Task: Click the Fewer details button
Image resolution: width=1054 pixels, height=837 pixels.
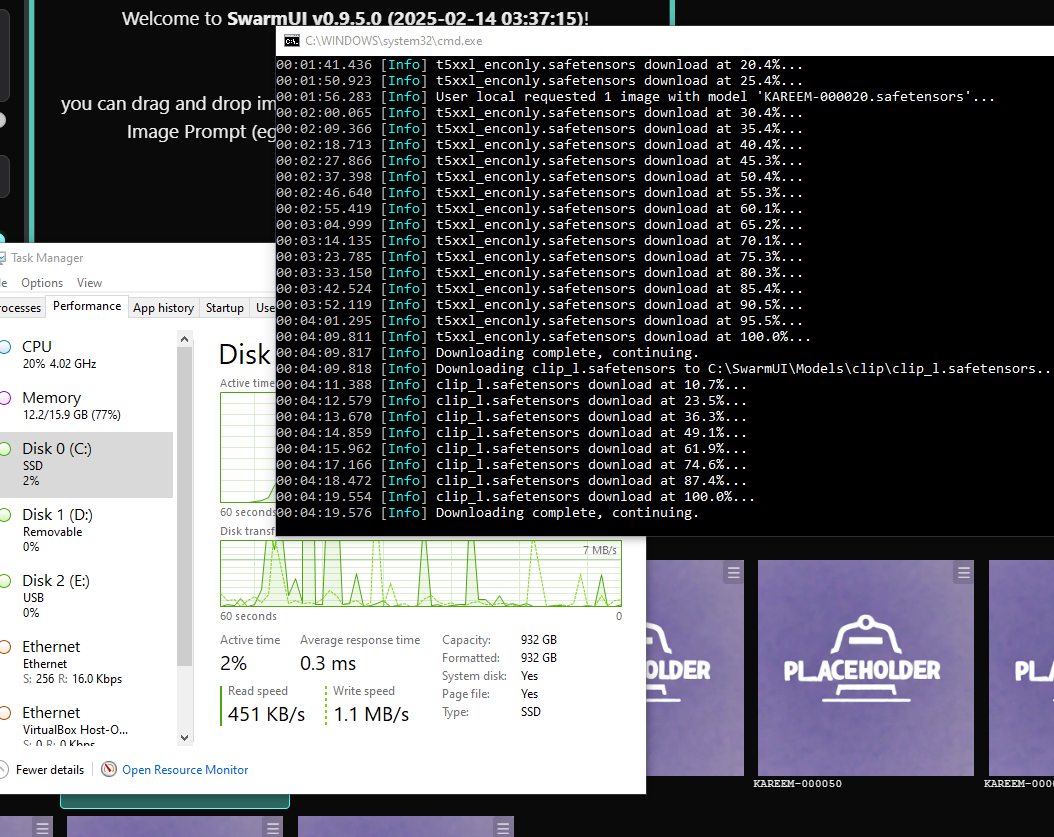Action: pyautogui.click(x=42, y=770)
